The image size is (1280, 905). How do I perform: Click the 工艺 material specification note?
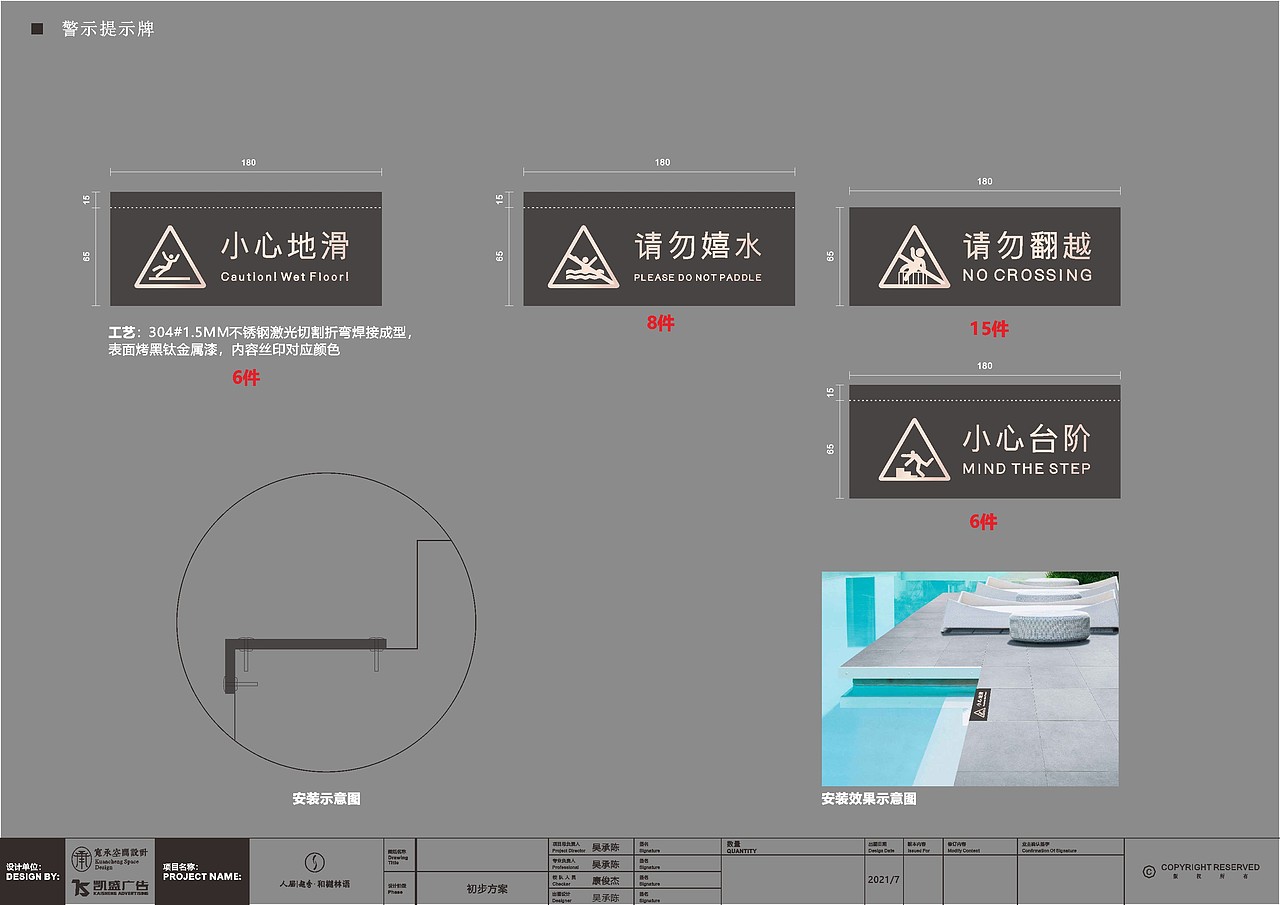260,342
